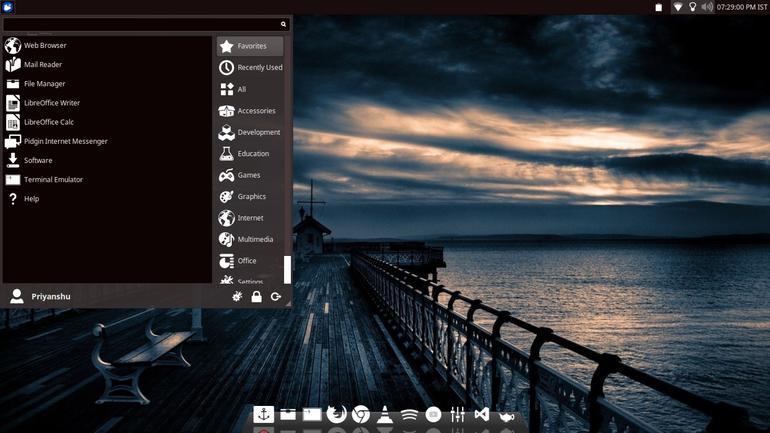Switch to the Recently Used category
770x433 pixels.
250,67
